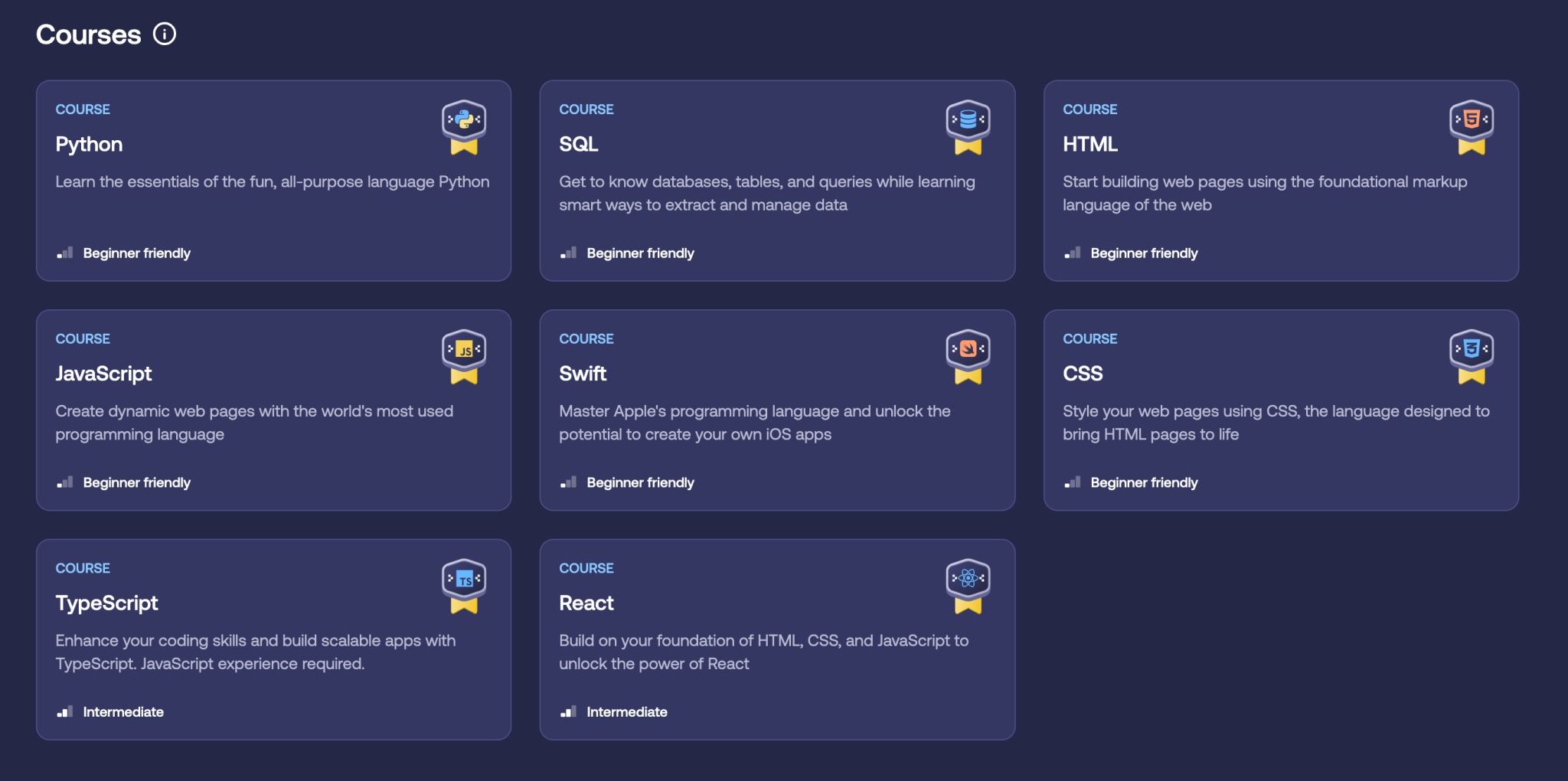Click the TypeScript course description text
The height and width of the screenshot is (781, 1568).
coord(255,652)
